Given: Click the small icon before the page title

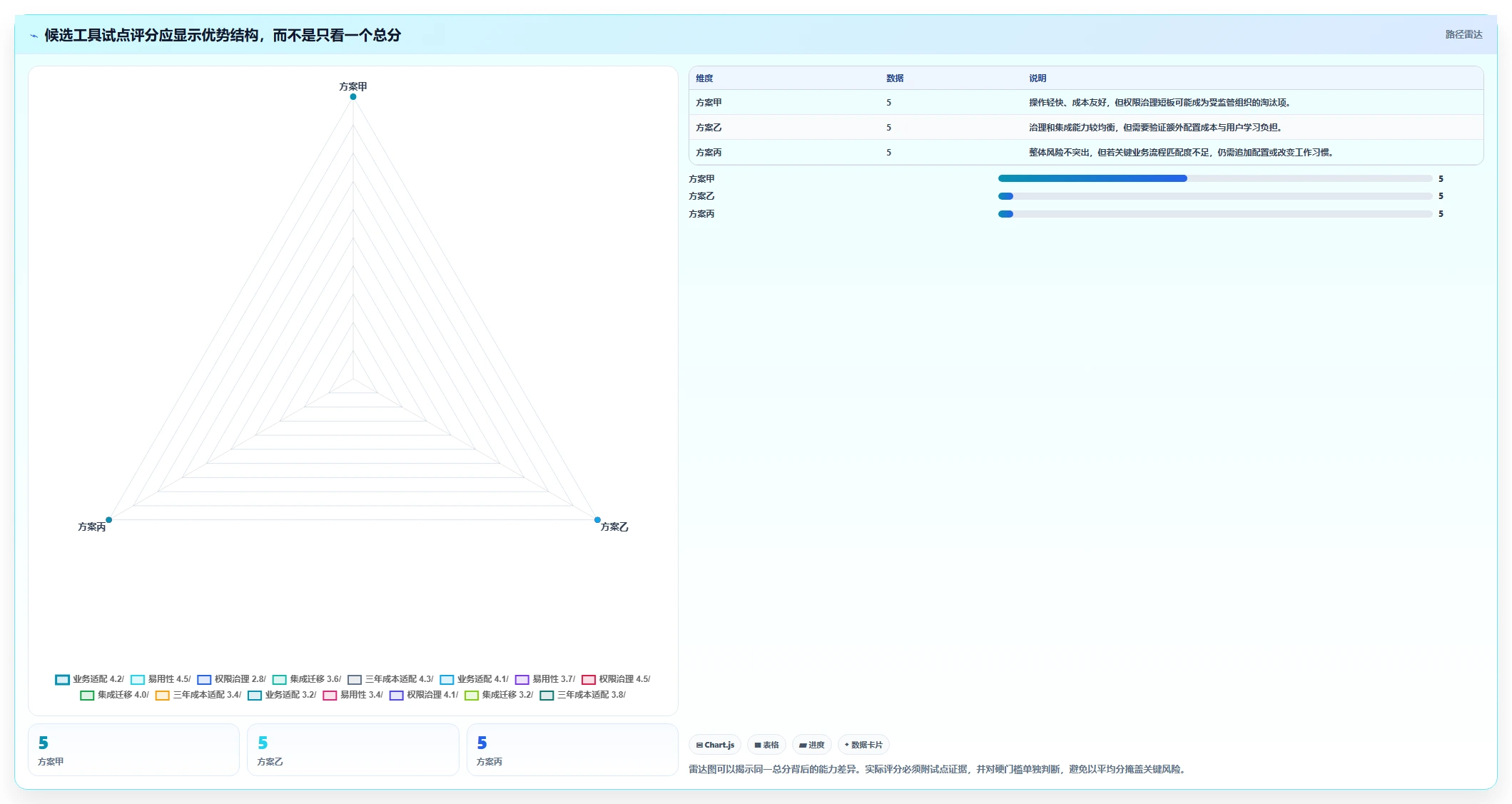Looking at the screenshot, I should [x=34, y=36].
